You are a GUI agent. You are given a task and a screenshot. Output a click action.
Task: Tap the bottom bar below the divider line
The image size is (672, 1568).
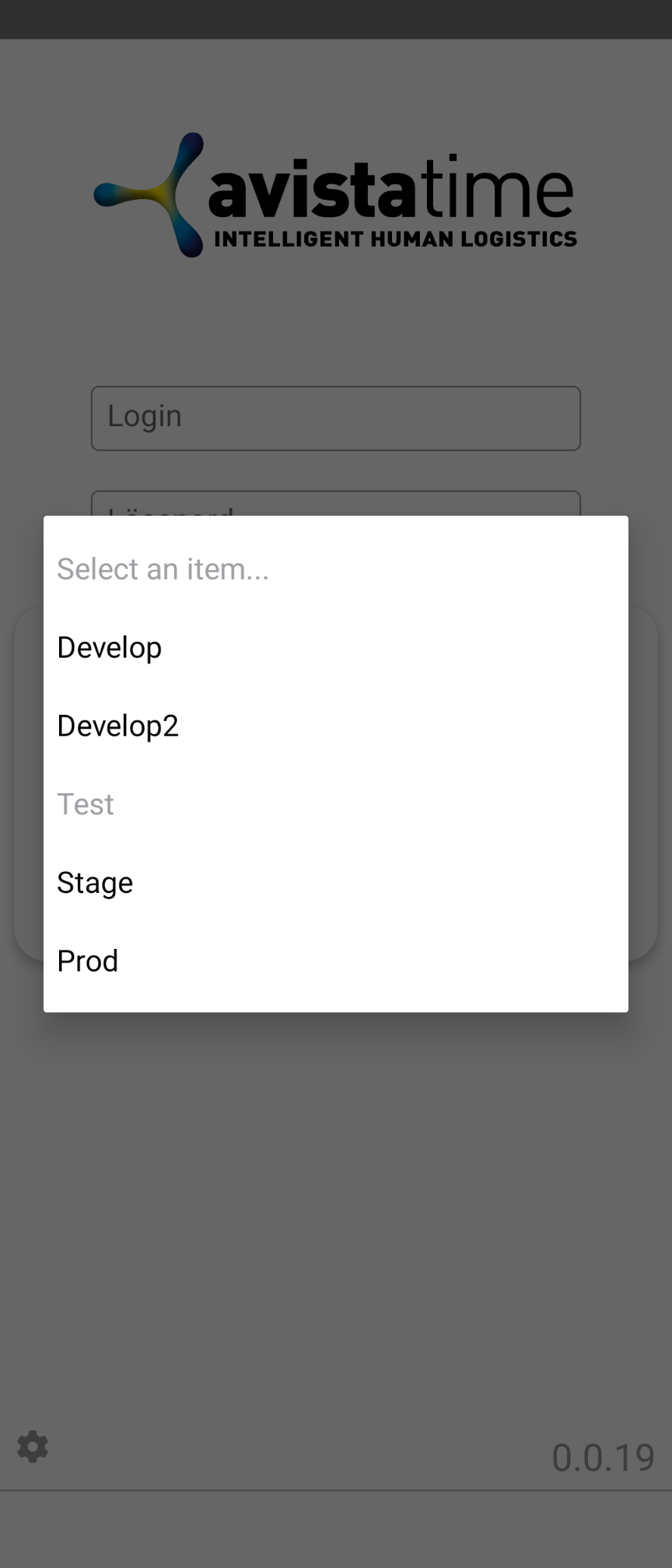tap(336, 1530)
